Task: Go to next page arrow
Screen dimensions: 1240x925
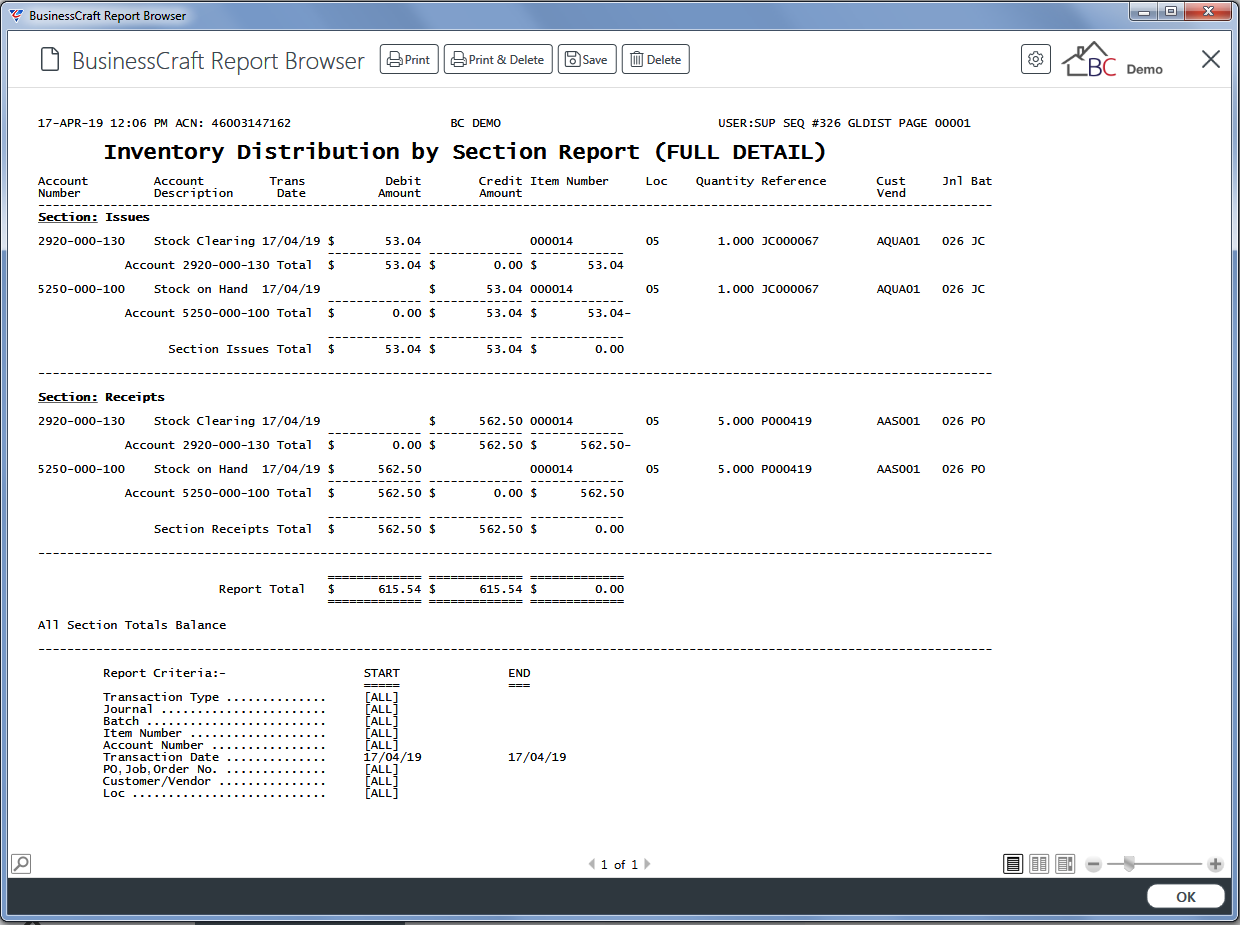Action: point(647,865)
